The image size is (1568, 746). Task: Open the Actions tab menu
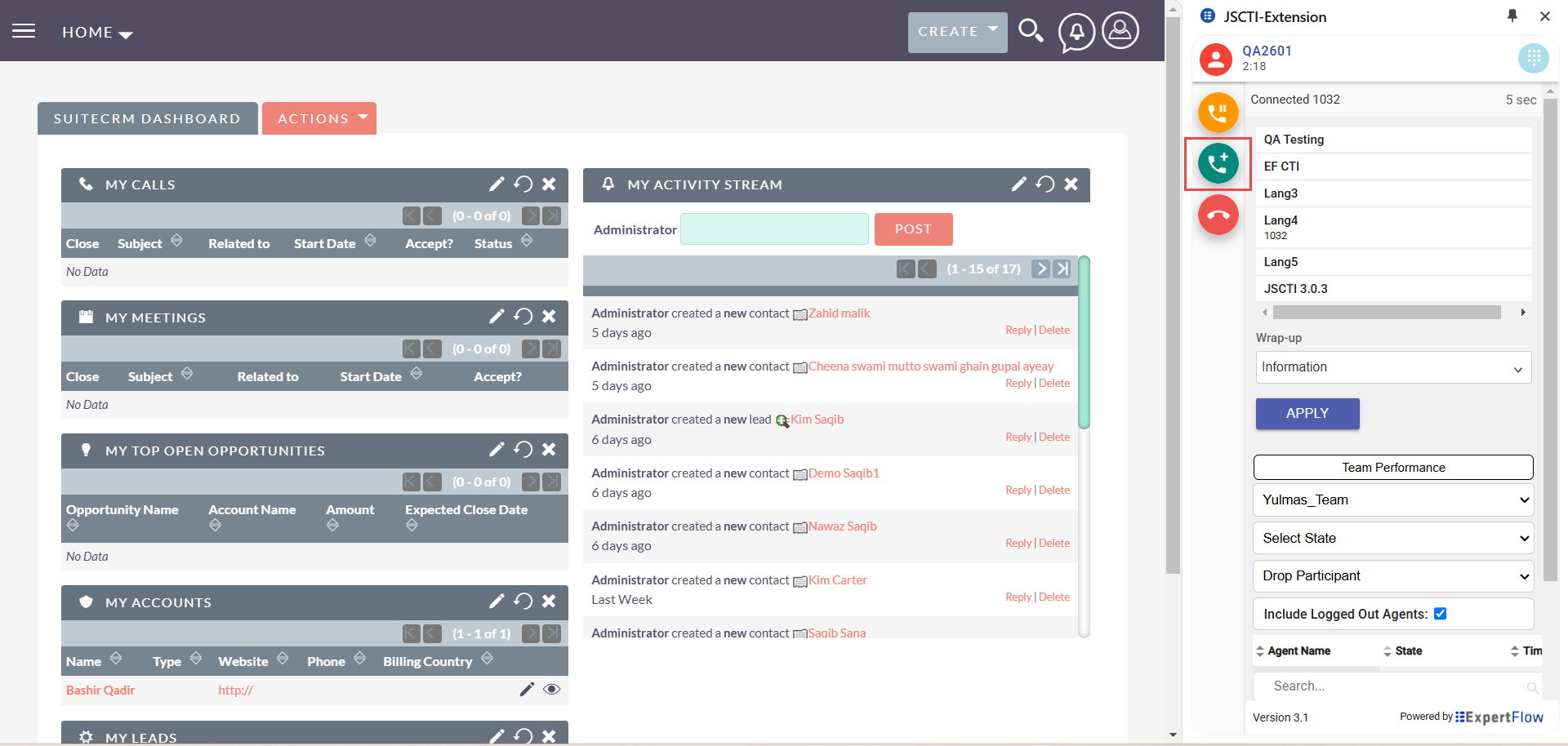coord(319,118)
